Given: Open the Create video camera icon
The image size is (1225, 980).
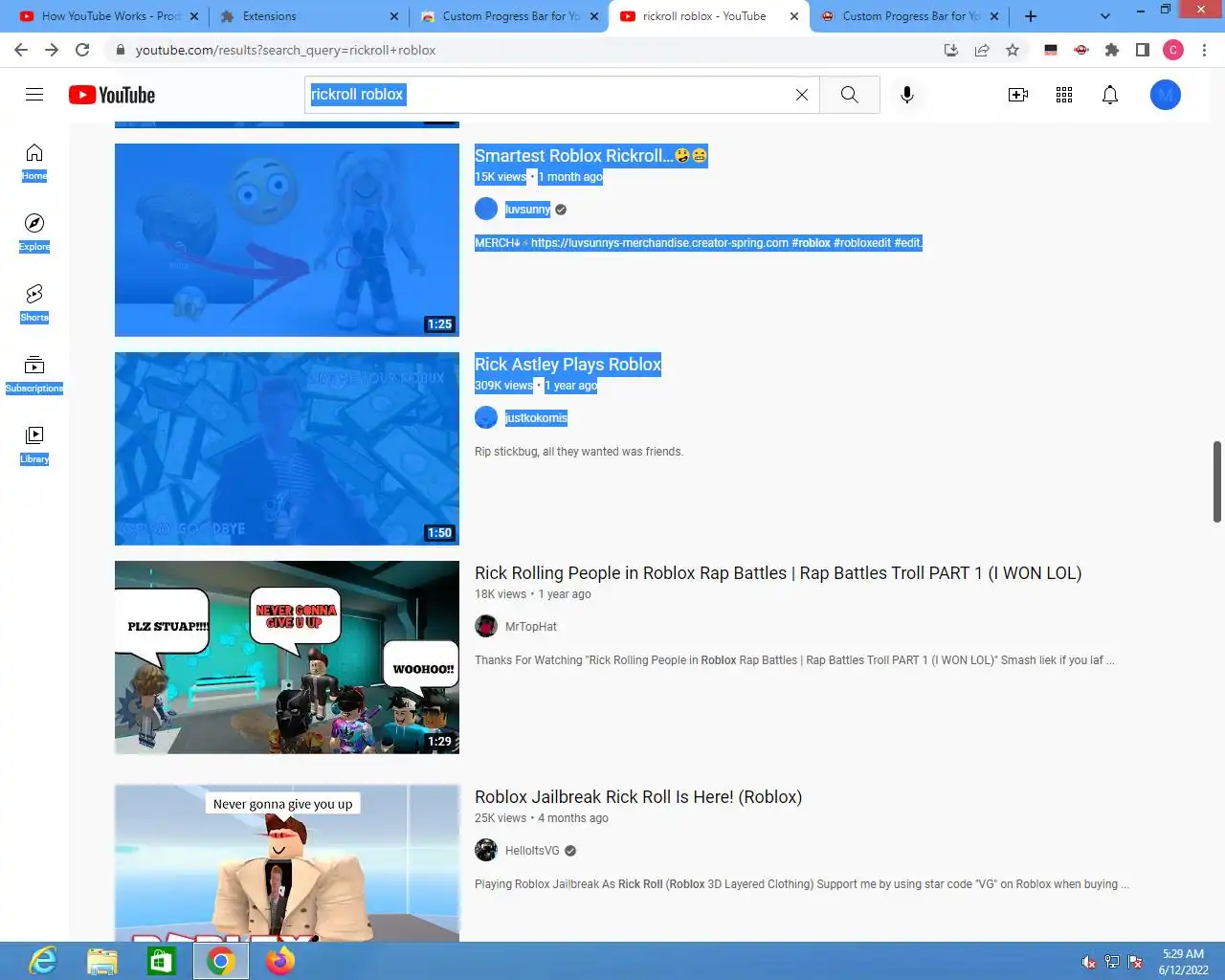Looking at the screenshot, I should [x=1018, y=95].
